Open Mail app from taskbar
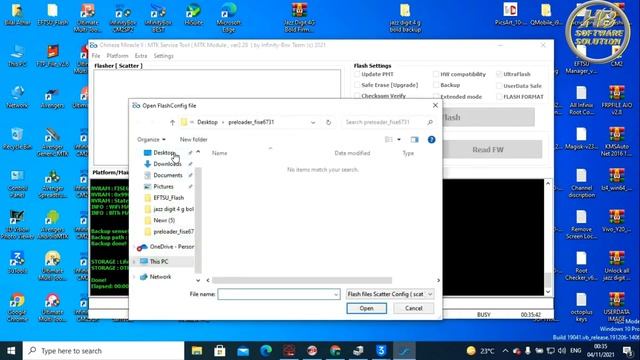The image size is (640, 360). [x=243, y=351]
